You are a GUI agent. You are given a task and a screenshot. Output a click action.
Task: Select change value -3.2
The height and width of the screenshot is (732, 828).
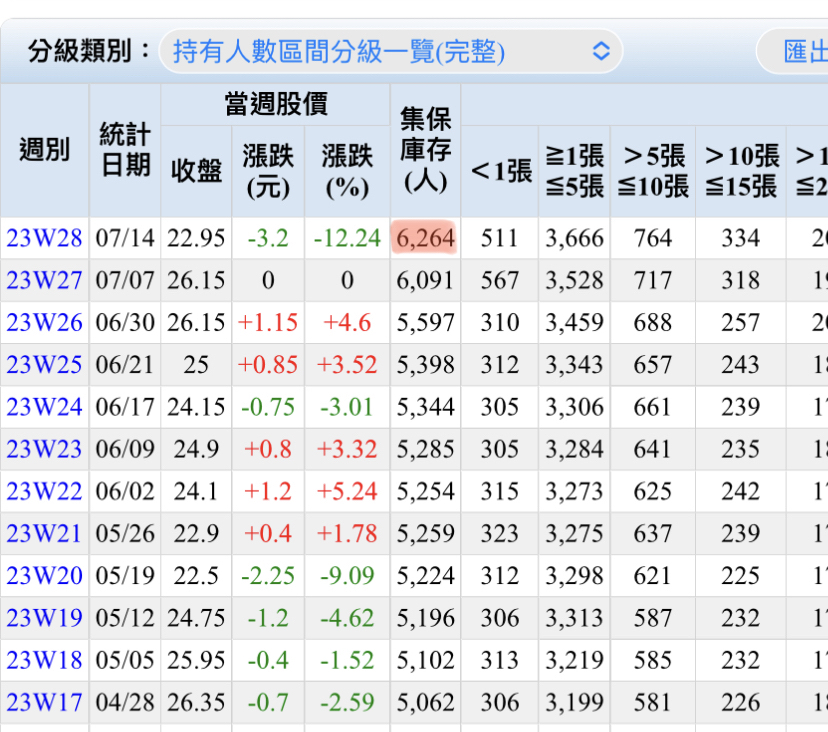pyautogui.click(x=268, y=238)
